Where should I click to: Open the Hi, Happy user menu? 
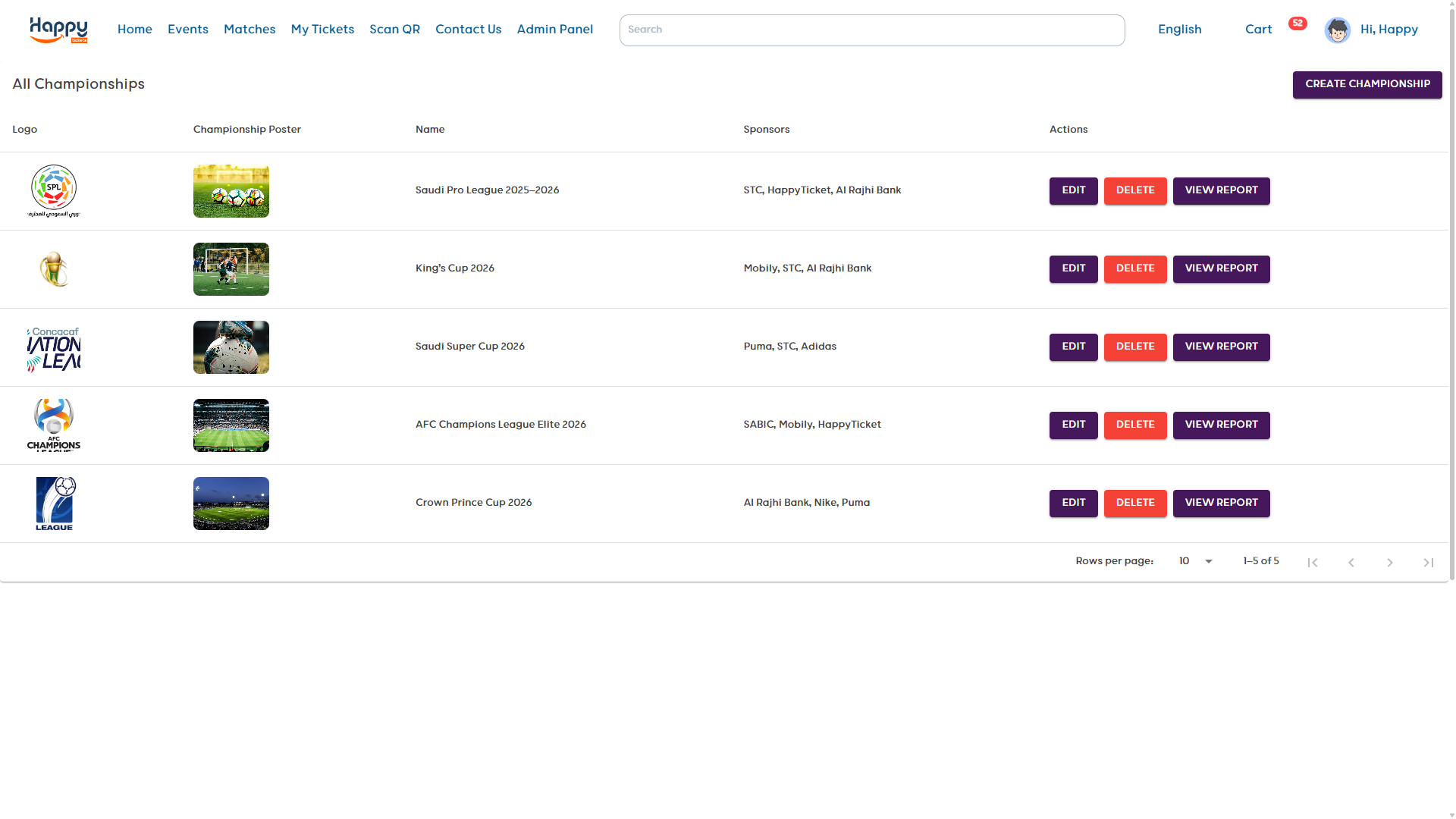click(x=1389, y=30)
